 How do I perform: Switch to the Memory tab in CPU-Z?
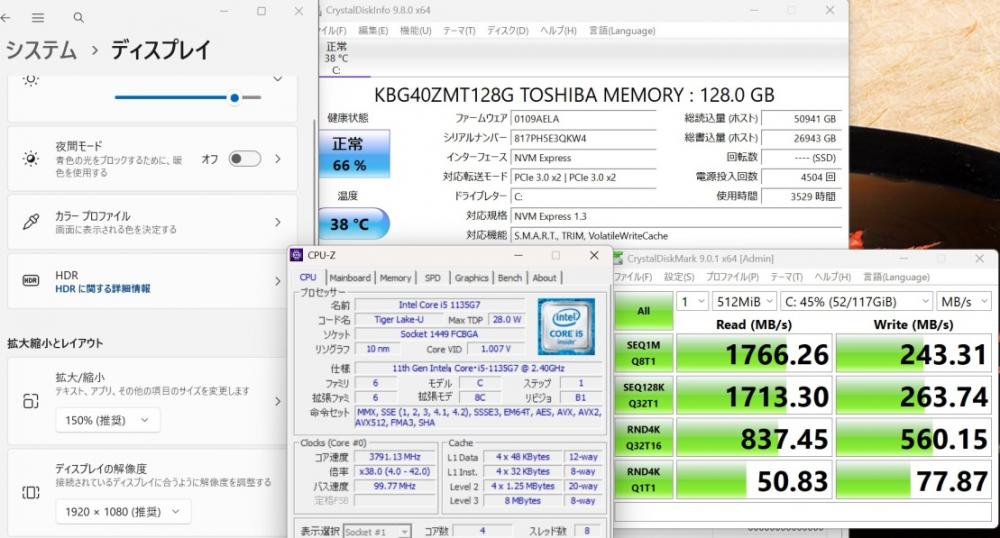395,278
